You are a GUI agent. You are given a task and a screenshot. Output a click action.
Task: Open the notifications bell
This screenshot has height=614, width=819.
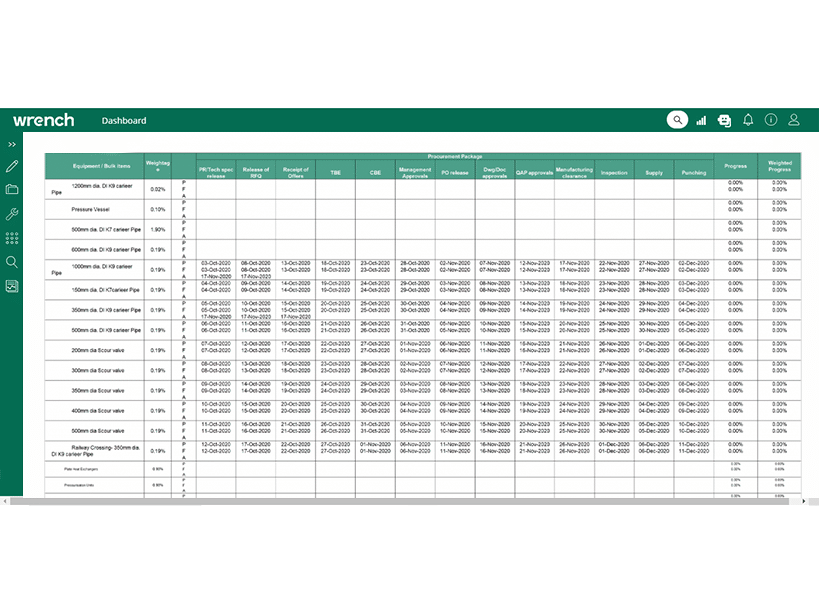[x=748, y=120]
